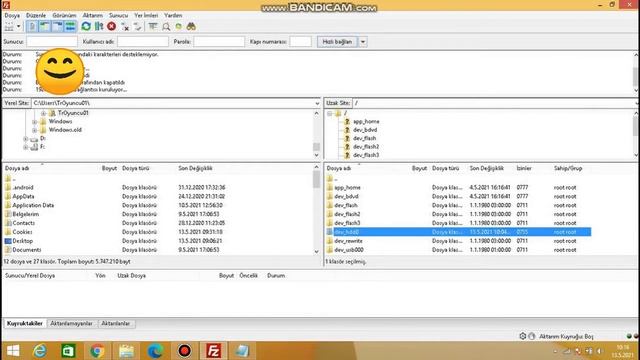Select the dev_bdvd remote folder in list
This screenshot has width=640, height=360.
coord(346,196)
